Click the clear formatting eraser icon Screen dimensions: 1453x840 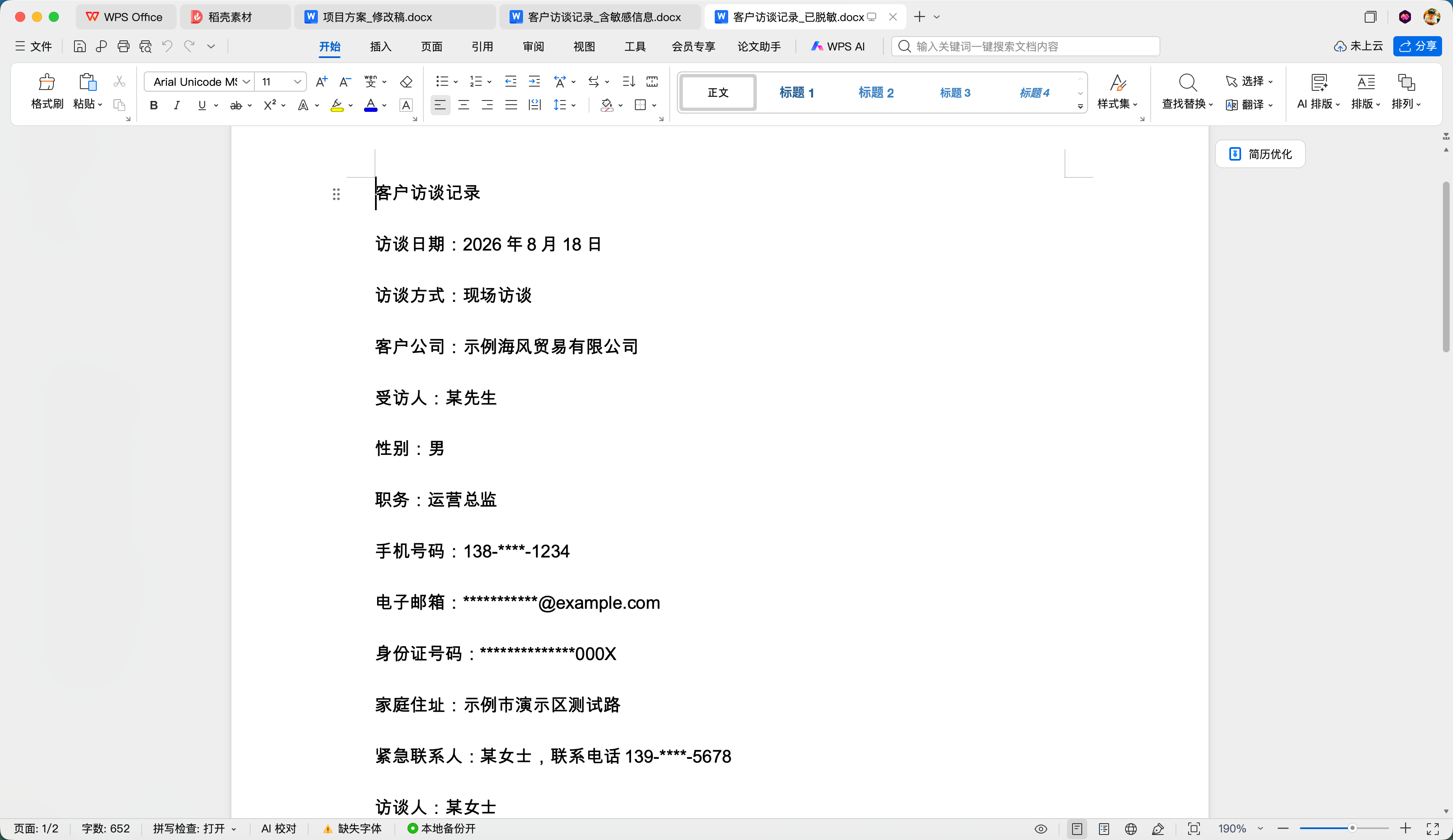406,81
